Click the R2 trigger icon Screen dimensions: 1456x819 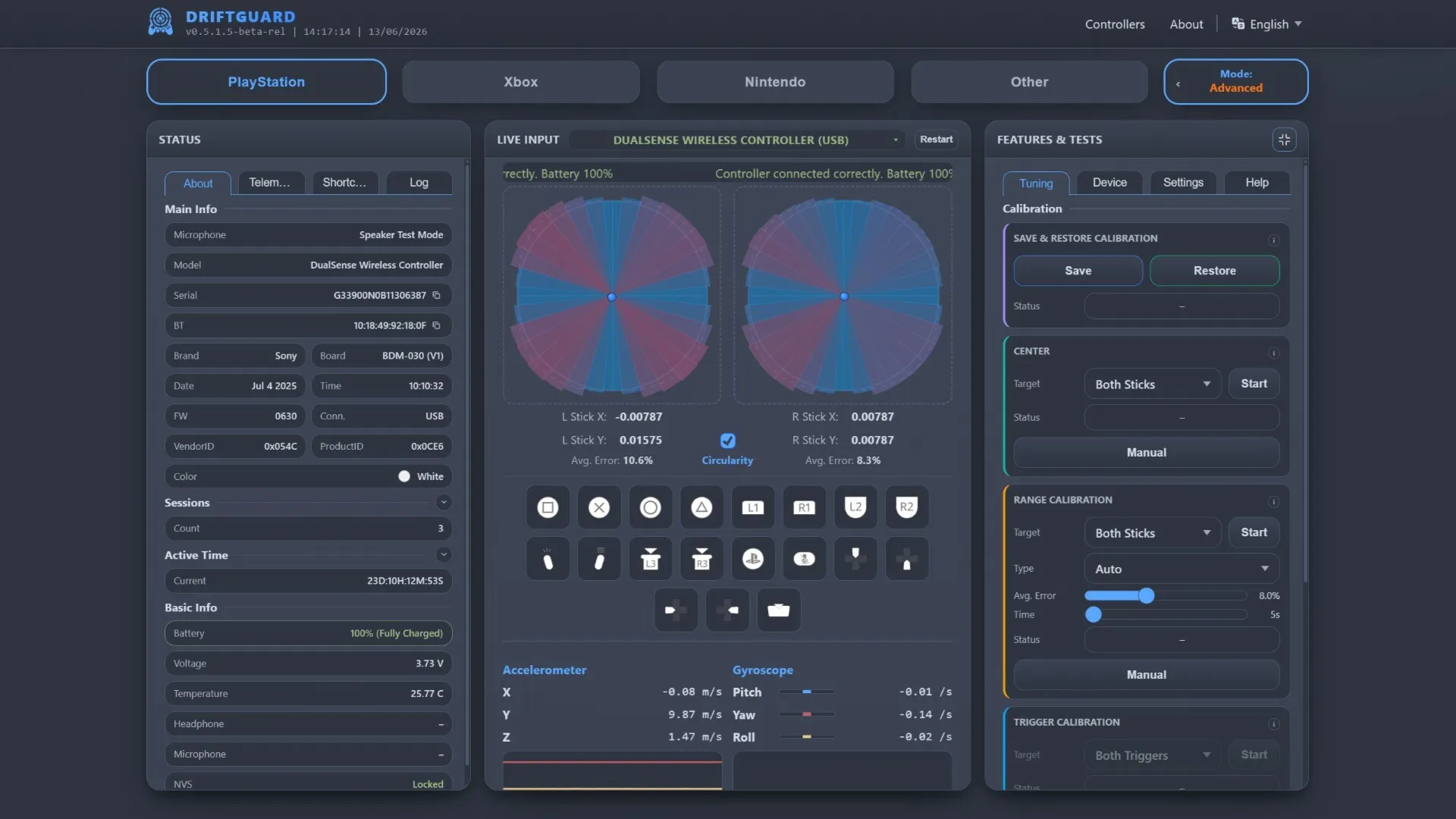907,507
